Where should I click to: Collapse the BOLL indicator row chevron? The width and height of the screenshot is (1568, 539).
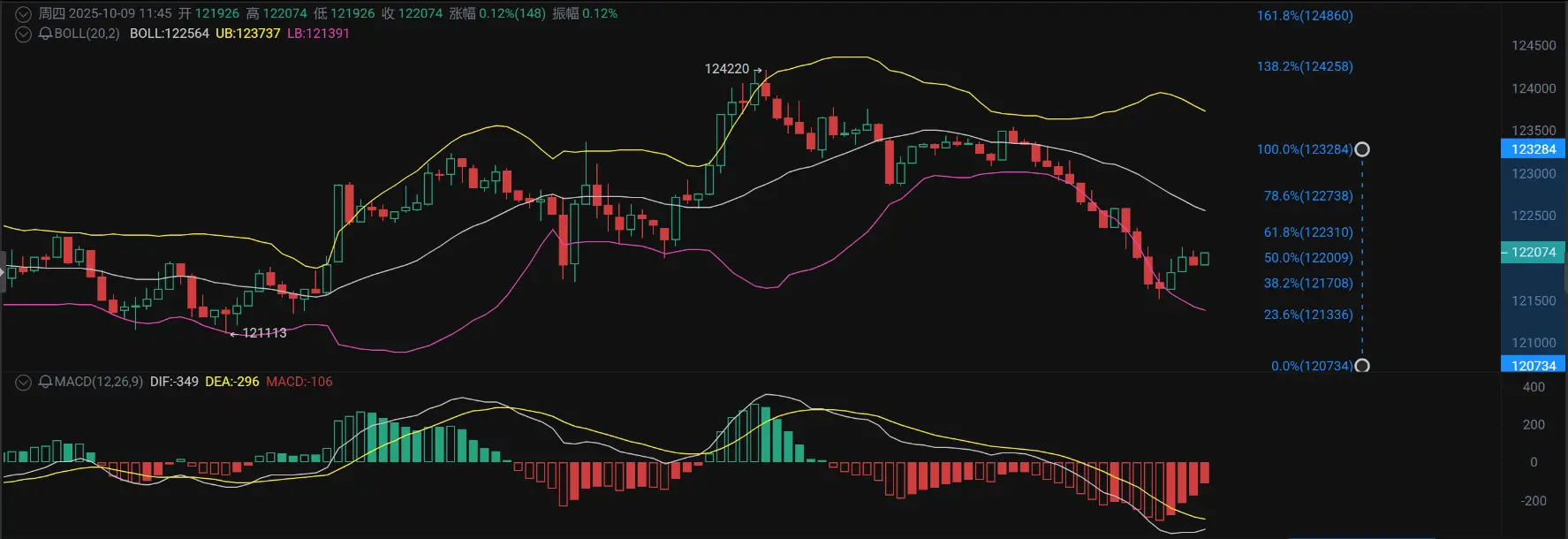pos(24,34)
